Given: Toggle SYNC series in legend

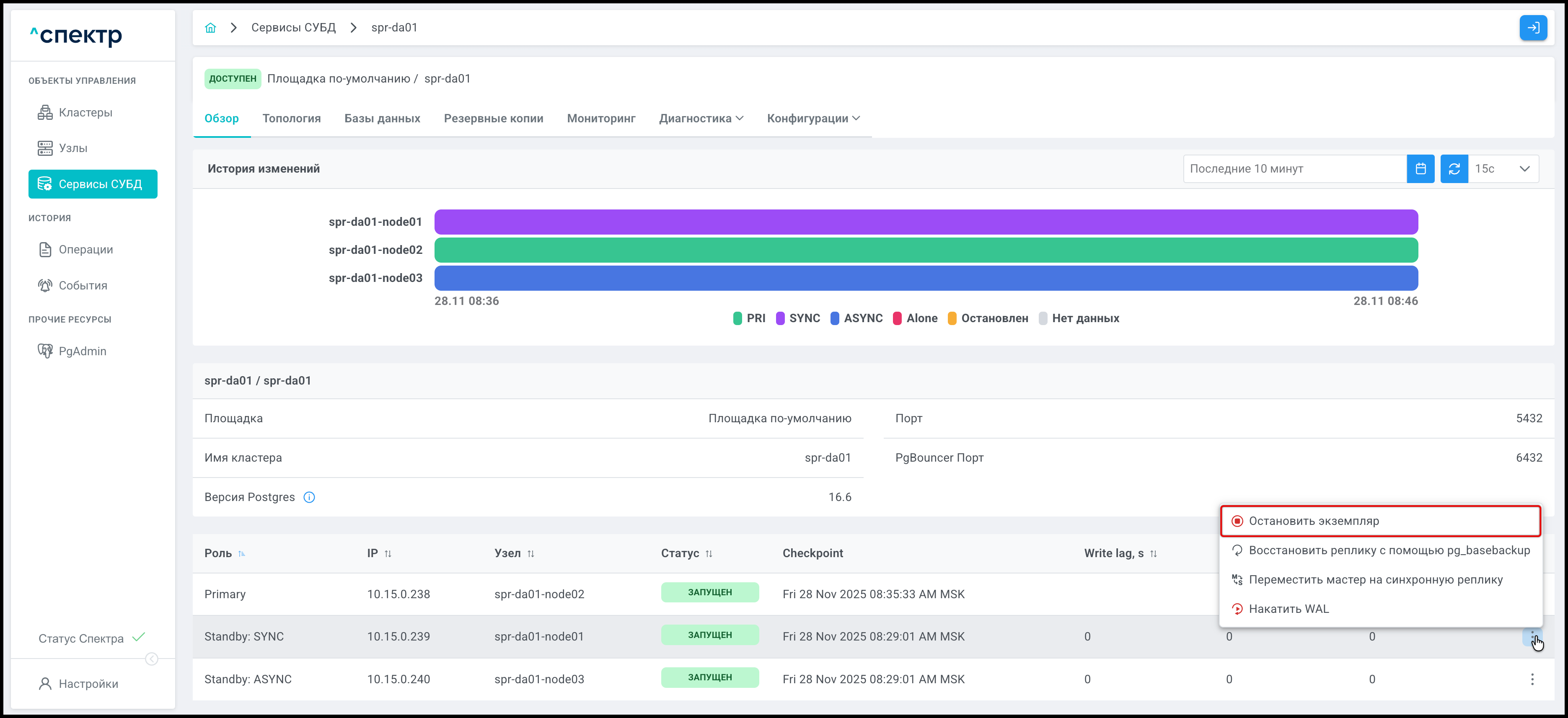Looking at the screenshot, I should 798,318.
